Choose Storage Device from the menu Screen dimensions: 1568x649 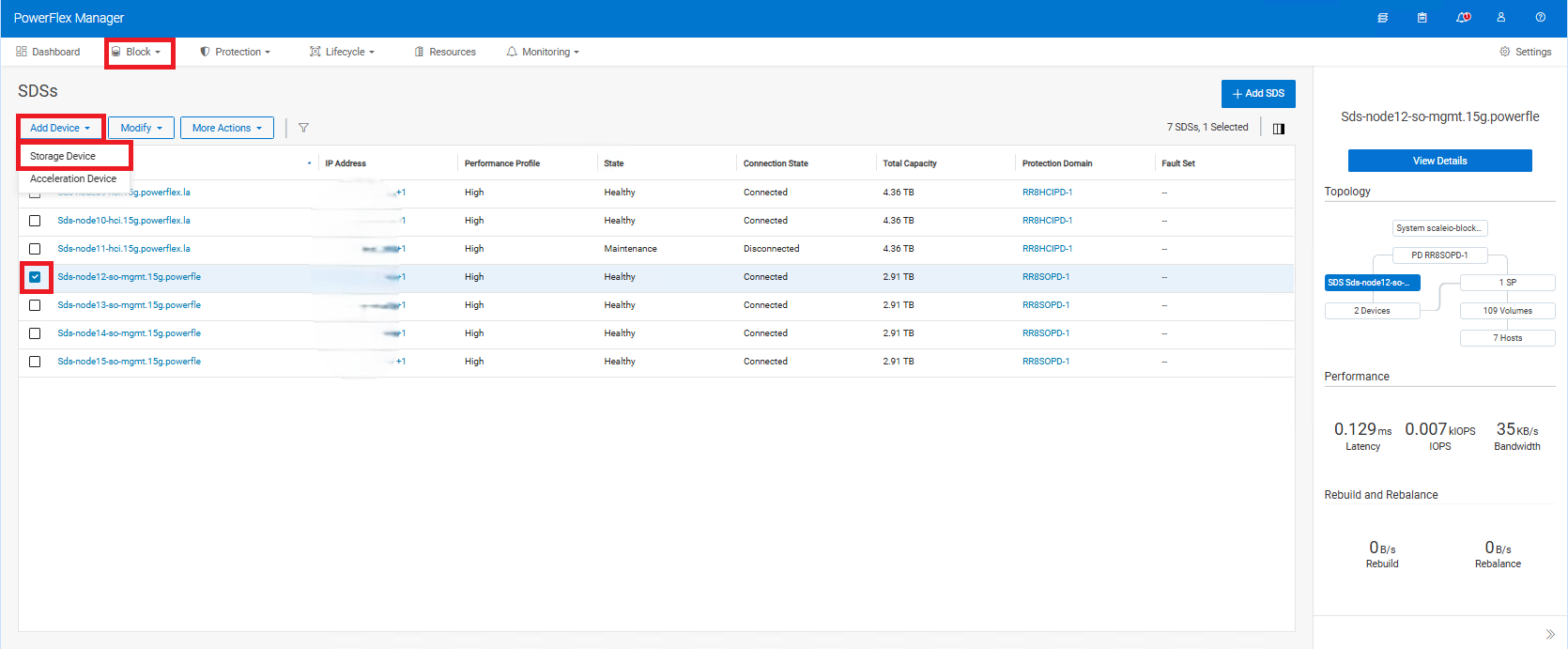tap(63, 156)
